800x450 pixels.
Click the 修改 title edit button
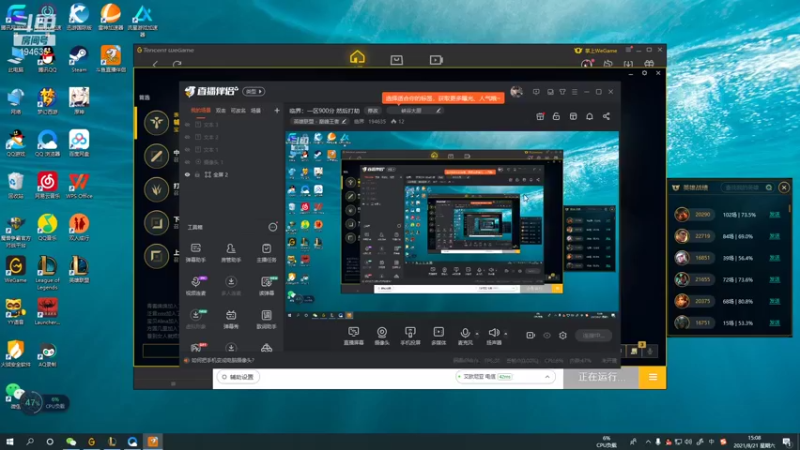373,111
